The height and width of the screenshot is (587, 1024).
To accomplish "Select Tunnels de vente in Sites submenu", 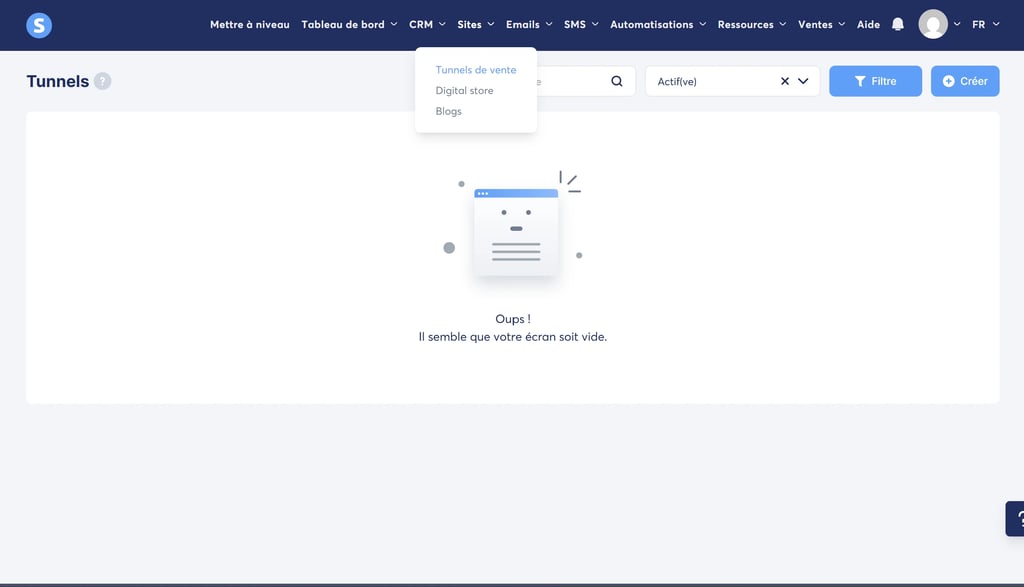I will [475, 70].
